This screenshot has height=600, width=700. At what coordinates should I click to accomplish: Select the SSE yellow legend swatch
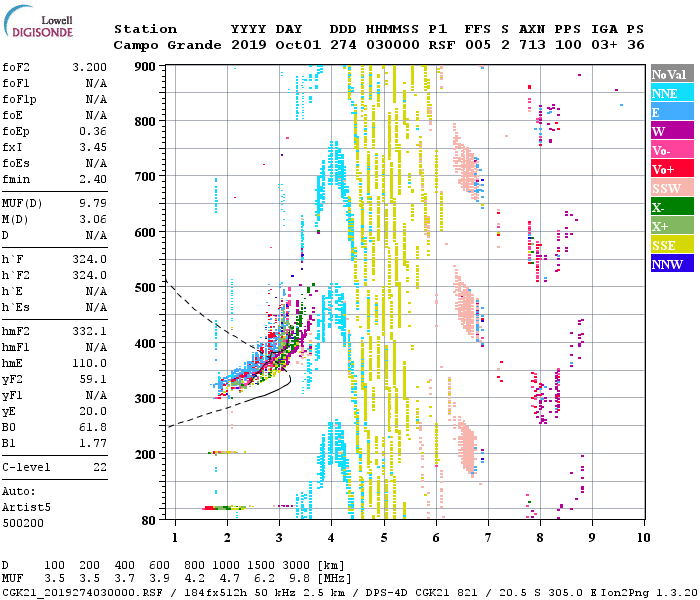[672, 245]
